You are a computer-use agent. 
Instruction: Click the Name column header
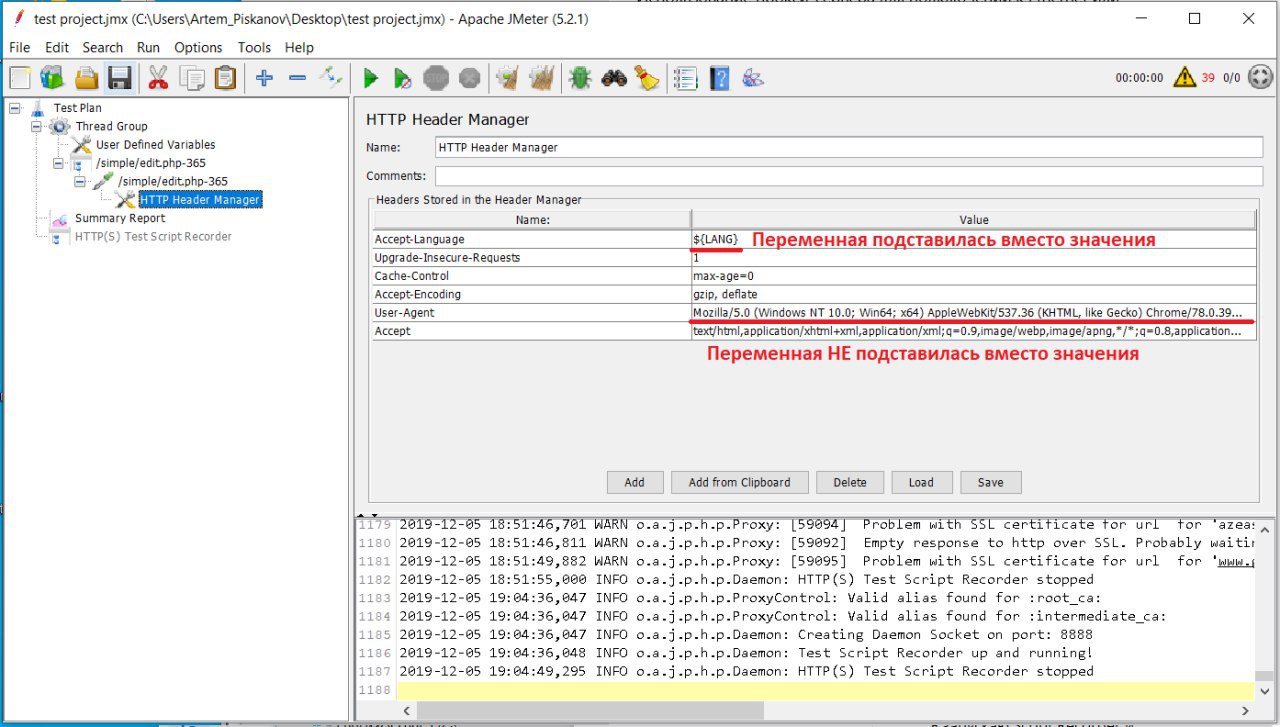(532, 220)
